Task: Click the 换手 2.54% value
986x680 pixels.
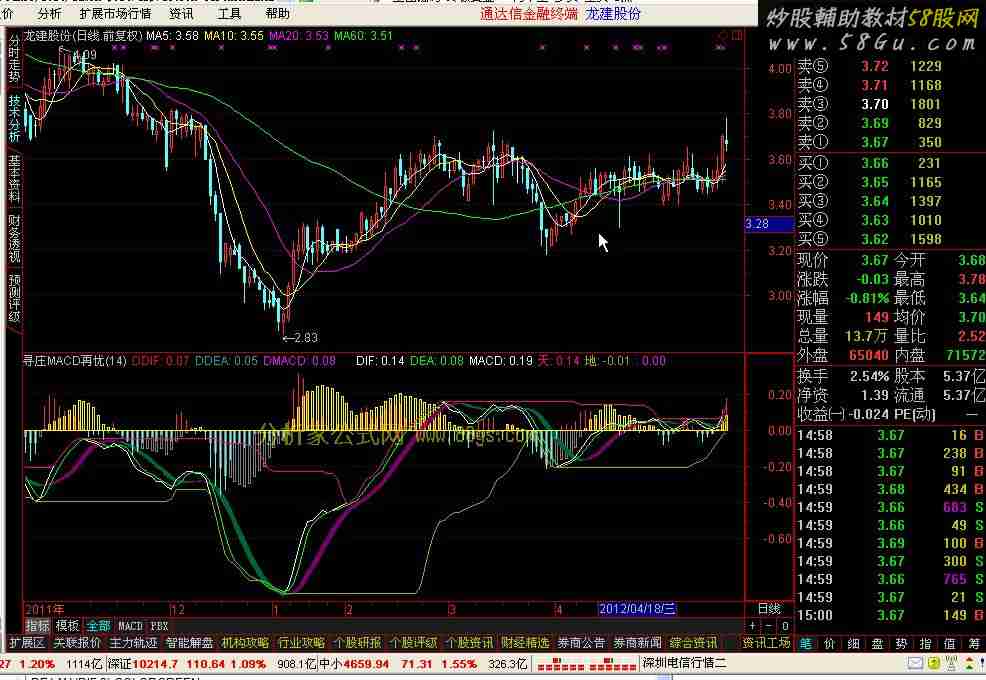Action: 869,377
